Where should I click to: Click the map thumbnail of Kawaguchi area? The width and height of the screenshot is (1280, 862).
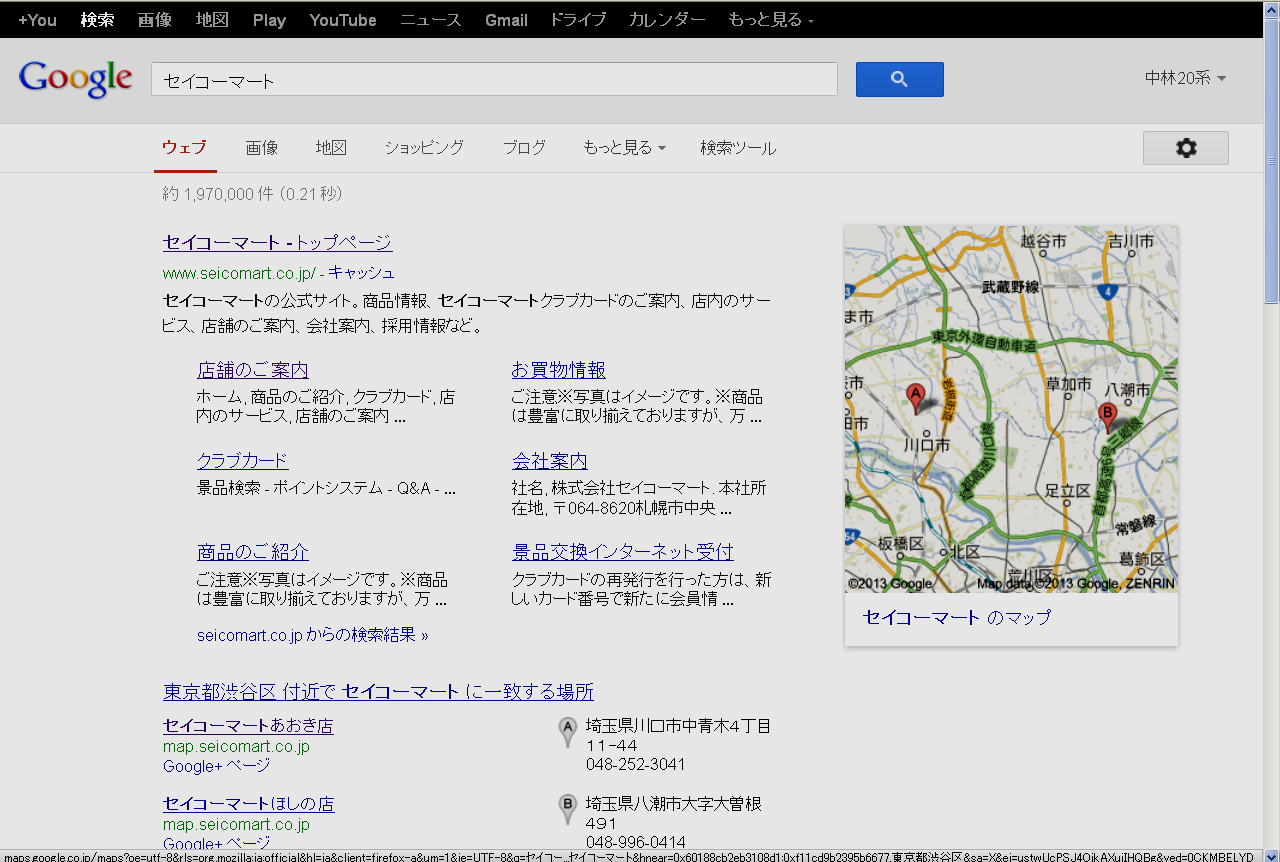[1011, 409]
